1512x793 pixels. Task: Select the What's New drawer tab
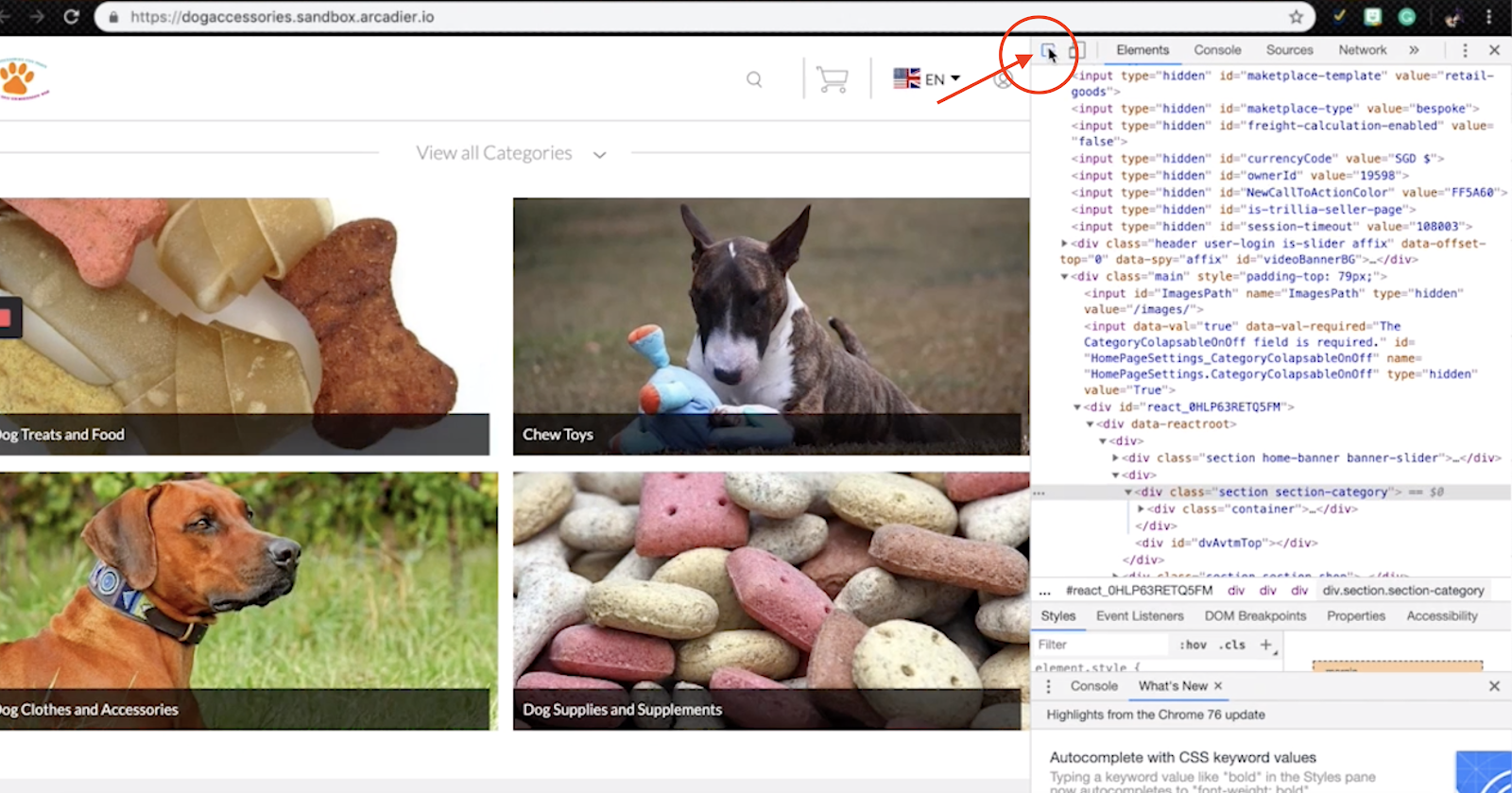pos(1173,686)
